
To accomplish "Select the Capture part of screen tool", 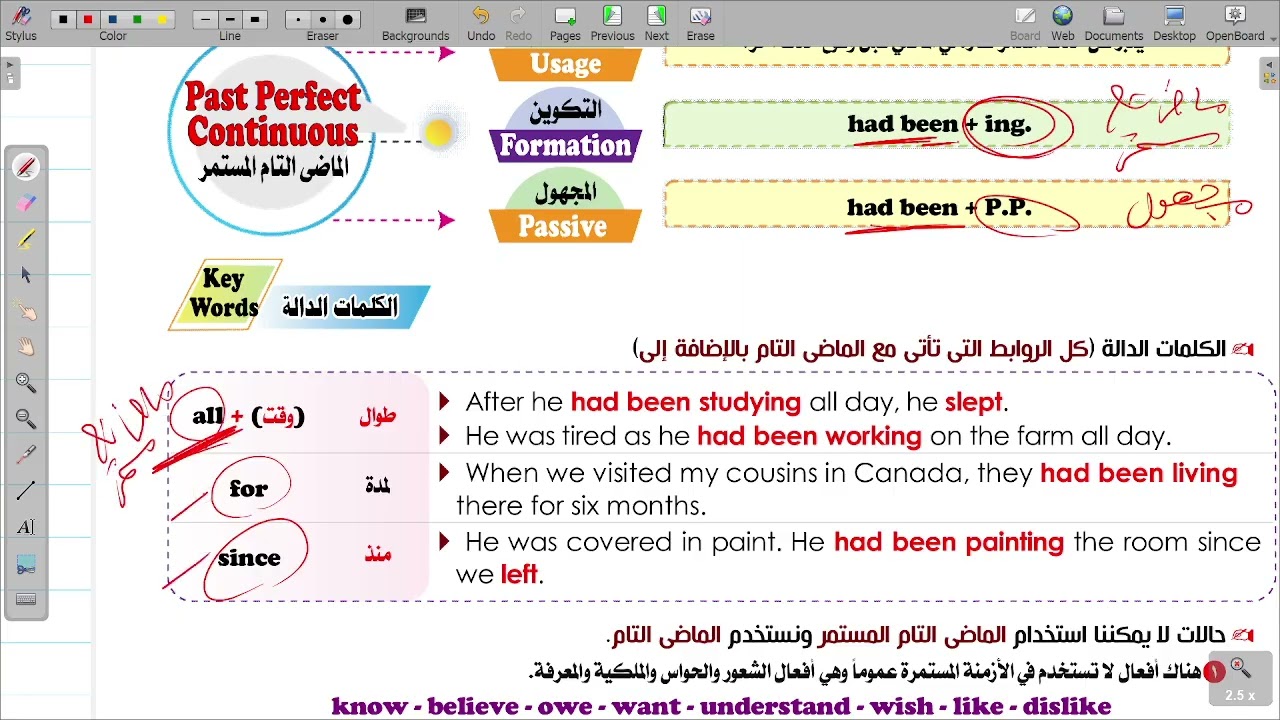I will (x=26, y=564).
